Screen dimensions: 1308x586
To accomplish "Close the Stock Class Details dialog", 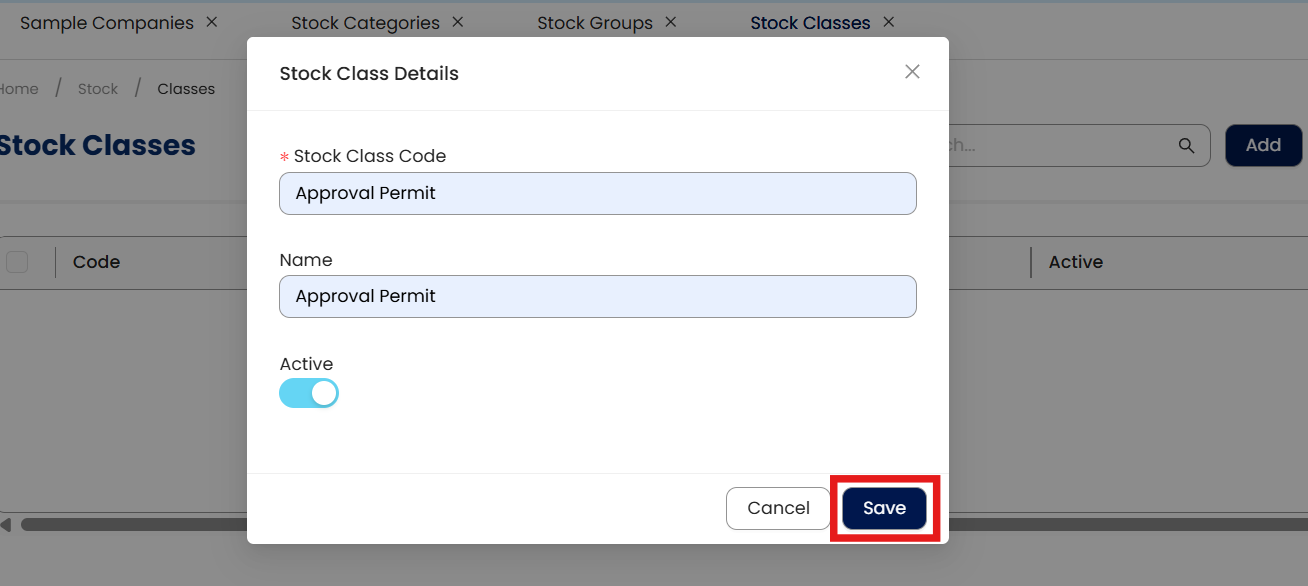I will pos(912,72).
